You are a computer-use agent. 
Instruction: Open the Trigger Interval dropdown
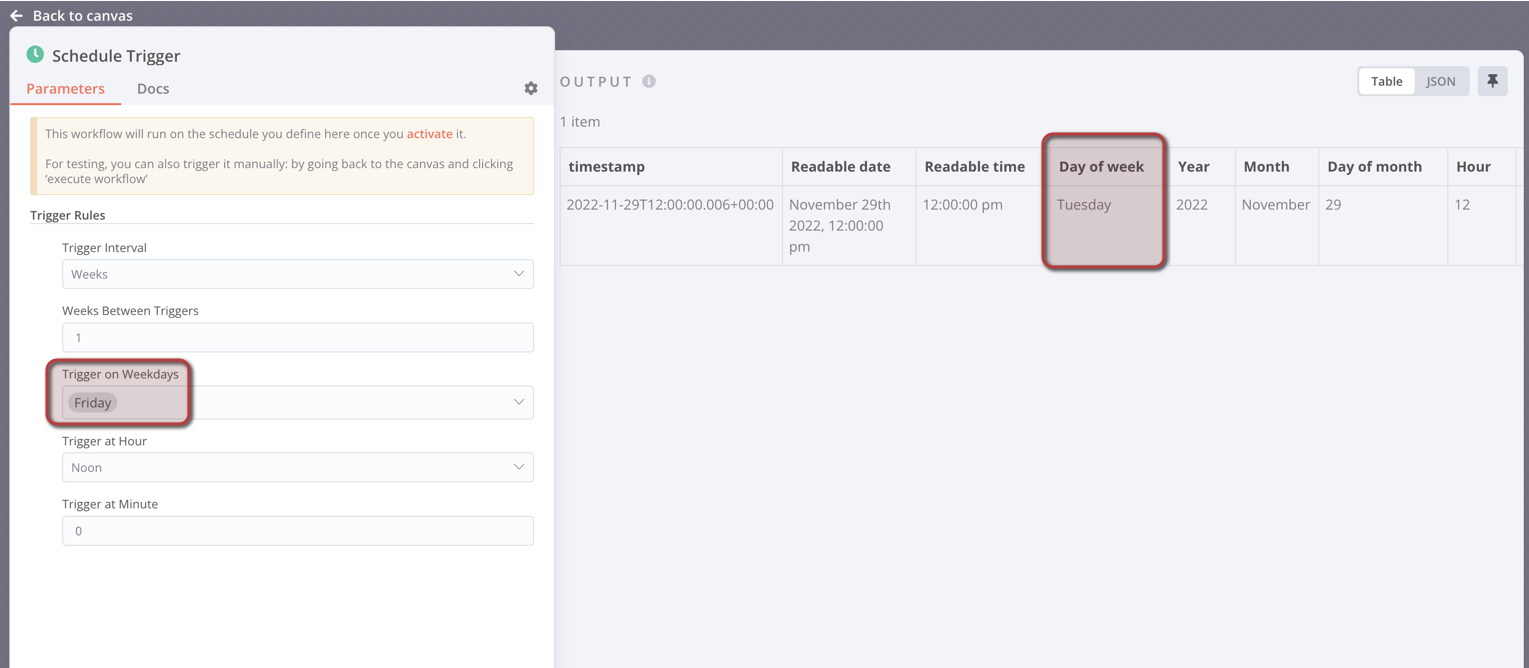pos(297,273)
